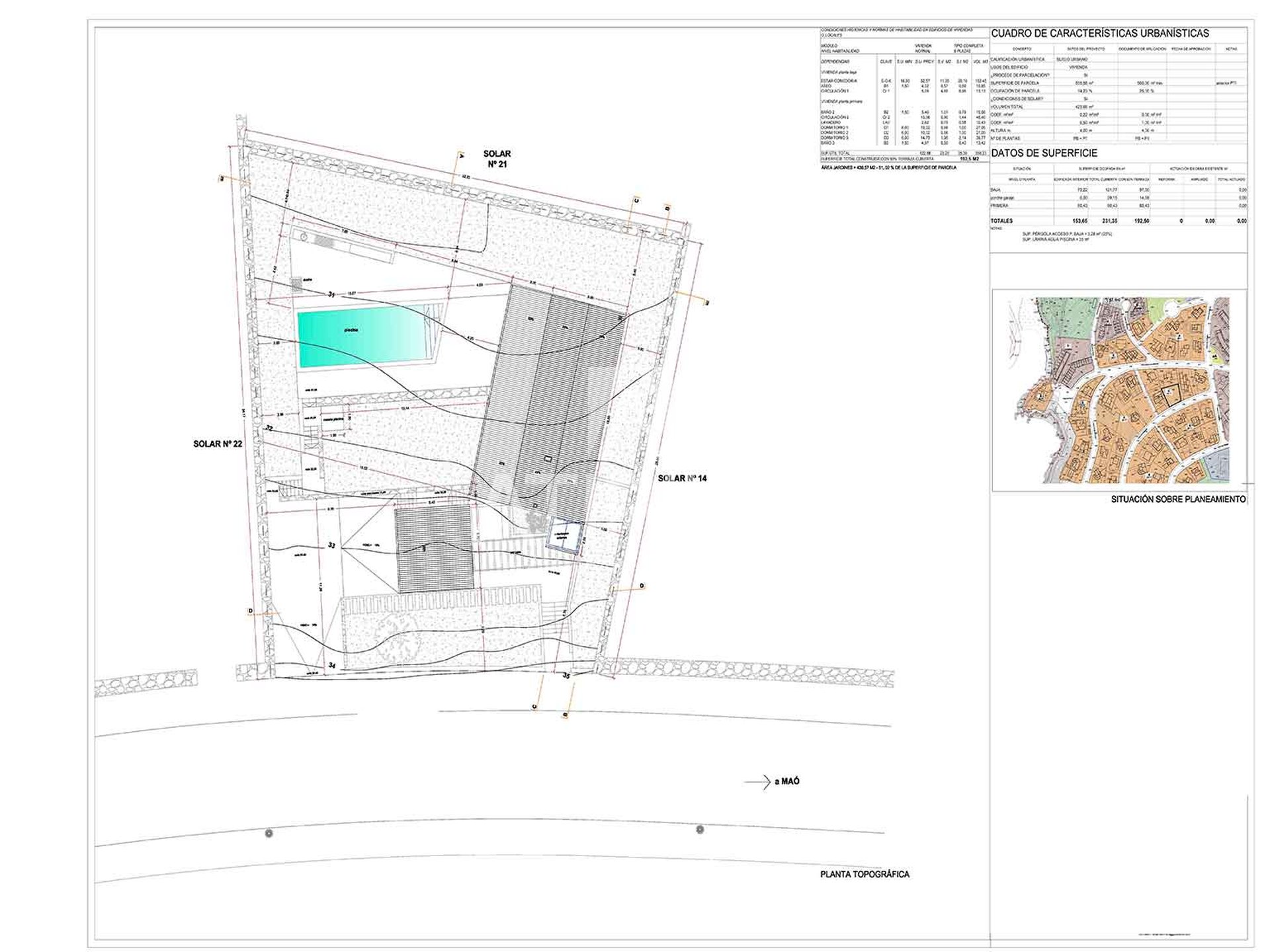
Task: Click contour line label '35'
Action: tap(566, 676)
